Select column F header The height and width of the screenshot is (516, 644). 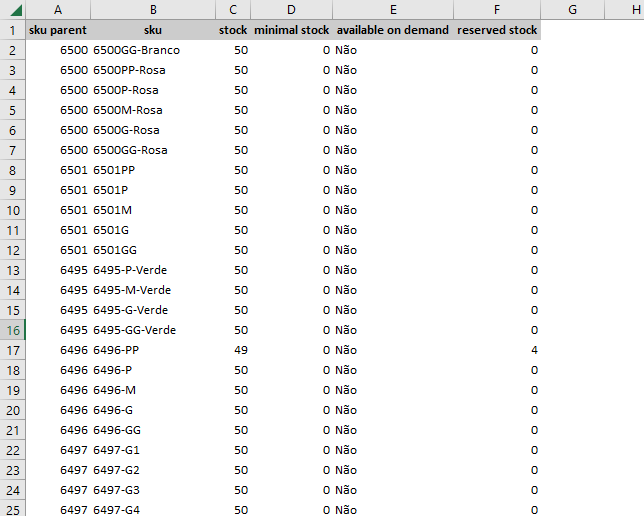pyautogui.click(x=497, y=9)
